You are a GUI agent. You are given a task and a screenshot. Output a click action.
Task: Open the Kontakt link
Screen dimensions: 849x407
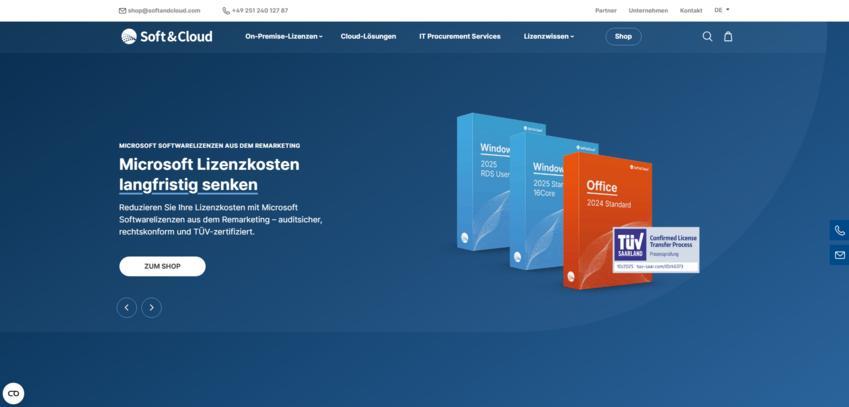coord(691,10)
